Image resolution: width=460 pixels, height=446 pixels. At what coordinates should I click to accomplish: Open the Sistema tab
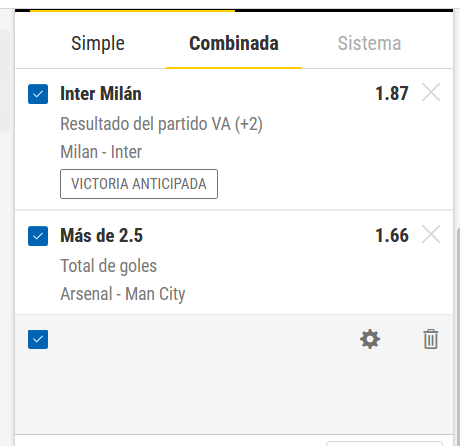click(x=369, y=43)
